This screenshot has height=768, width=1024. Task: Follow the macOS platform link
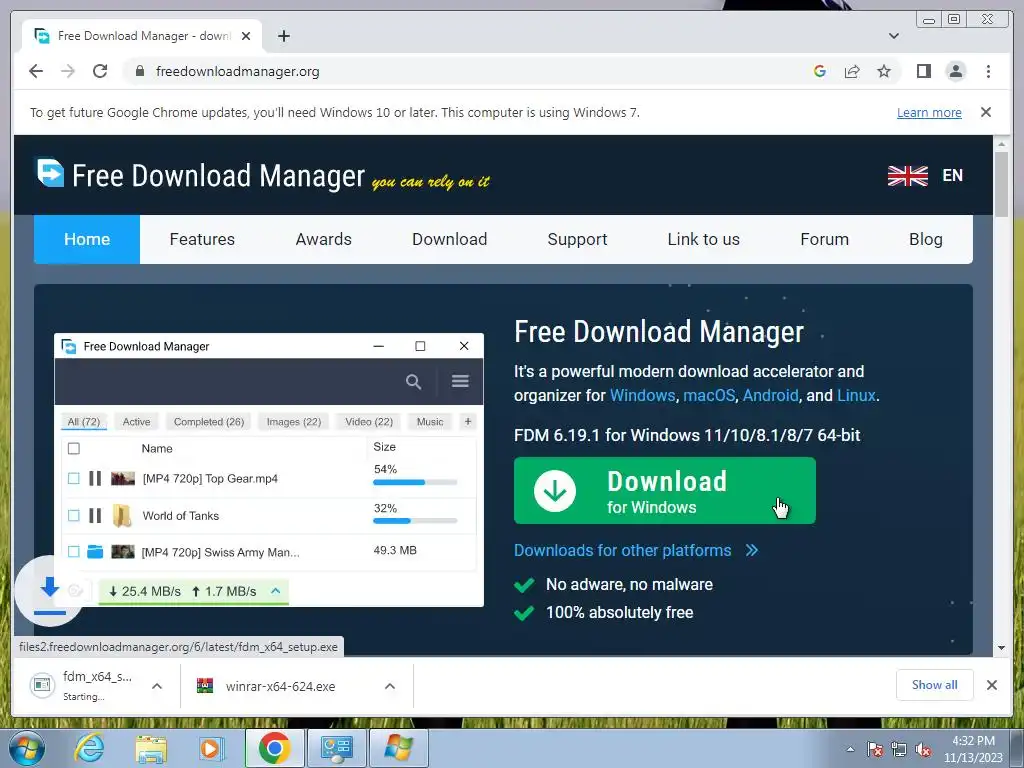[709, 395]
